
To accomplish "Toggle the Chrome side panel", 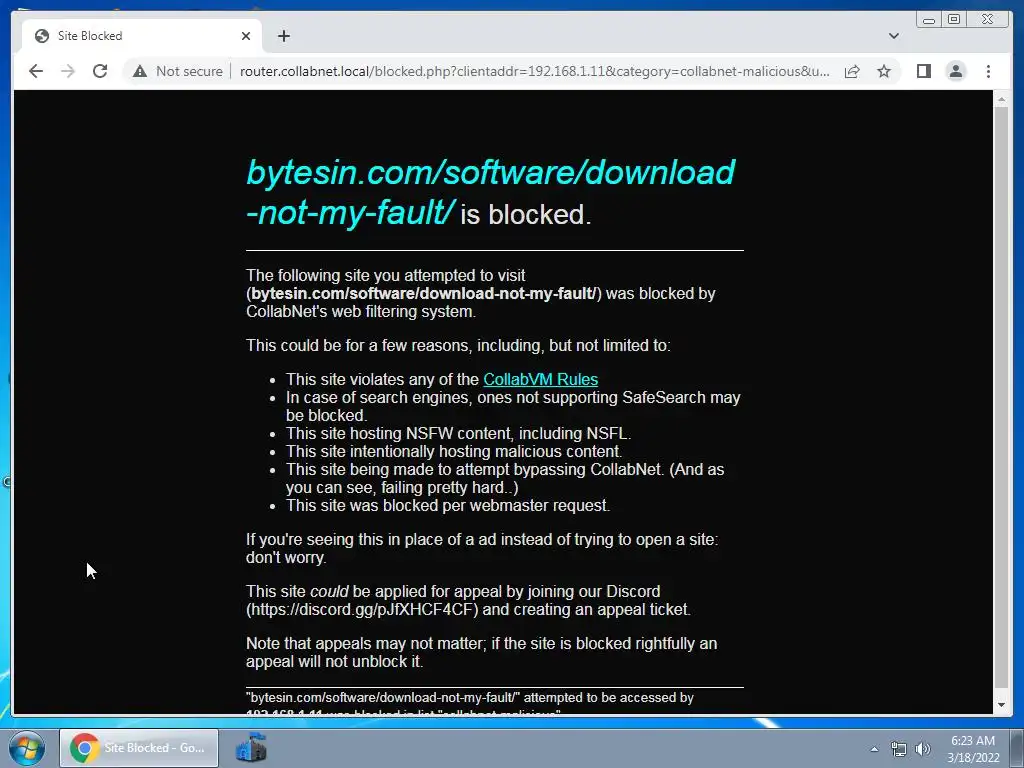I will (x=923, y=71).
